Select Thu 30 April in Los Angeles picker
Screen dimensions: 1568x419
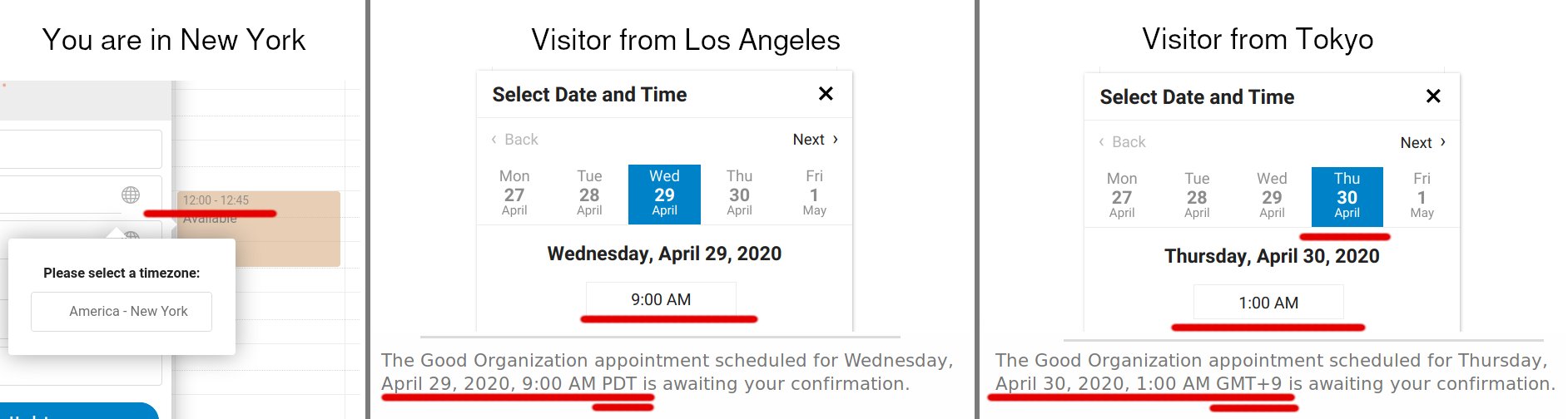[x=739, y=194]
